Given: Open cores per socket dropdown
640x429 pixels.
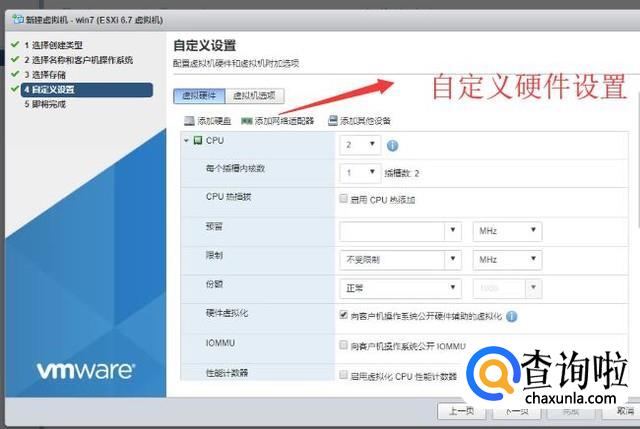Looking at the screenshot, I should (x=360, y=173).
